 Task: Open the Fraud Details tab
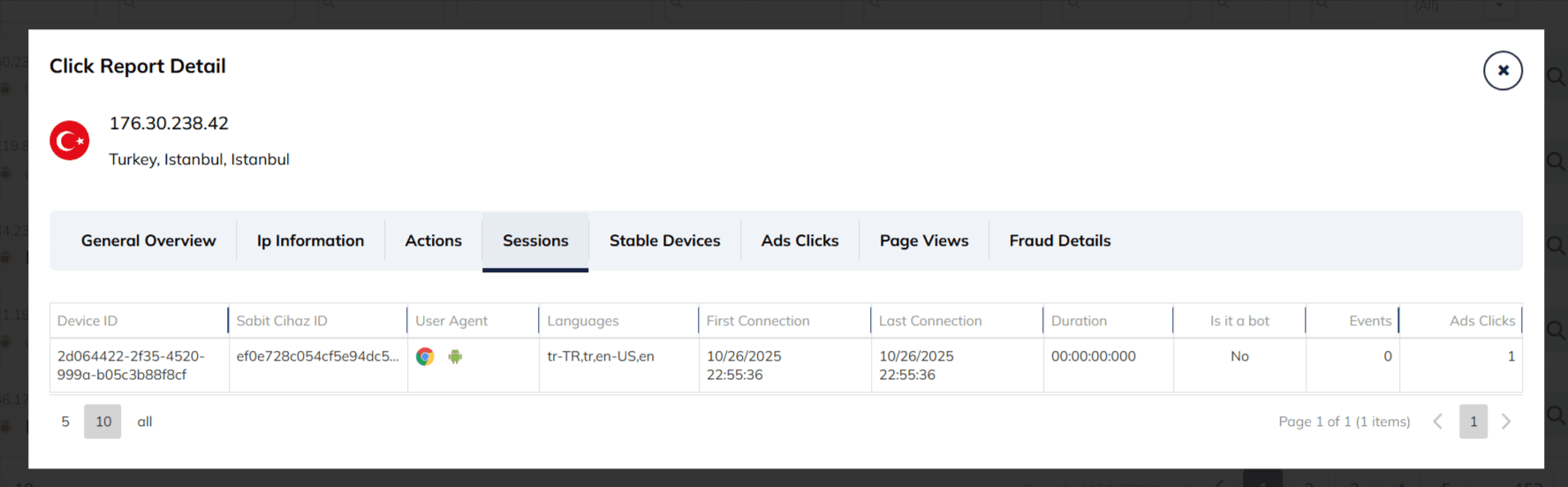(x=1059, y=240)
